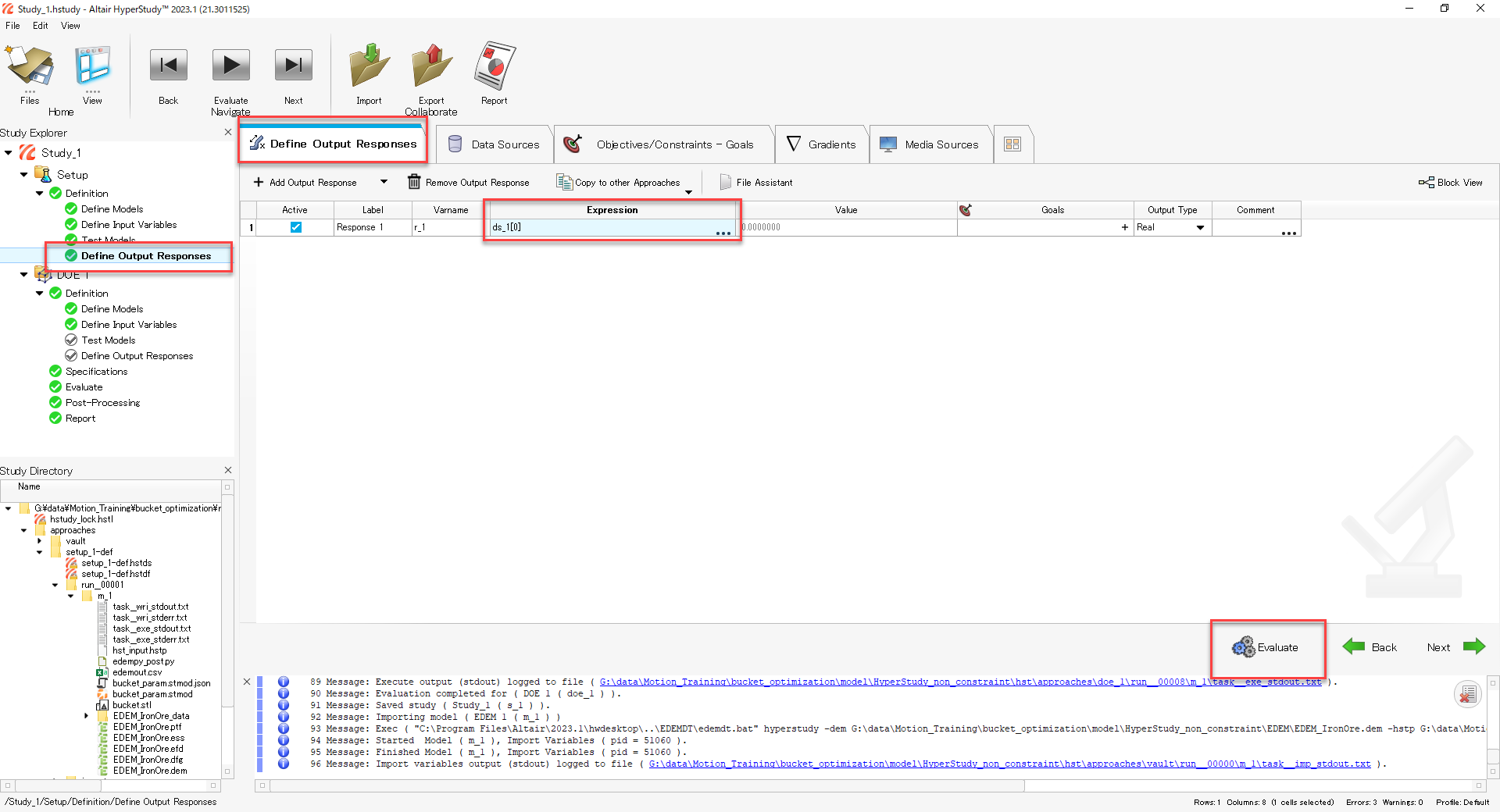This screenshot has width=1500, height=812.
Task: Expand the EDEM_IronOre_data folder
Action: click(87, 716)
